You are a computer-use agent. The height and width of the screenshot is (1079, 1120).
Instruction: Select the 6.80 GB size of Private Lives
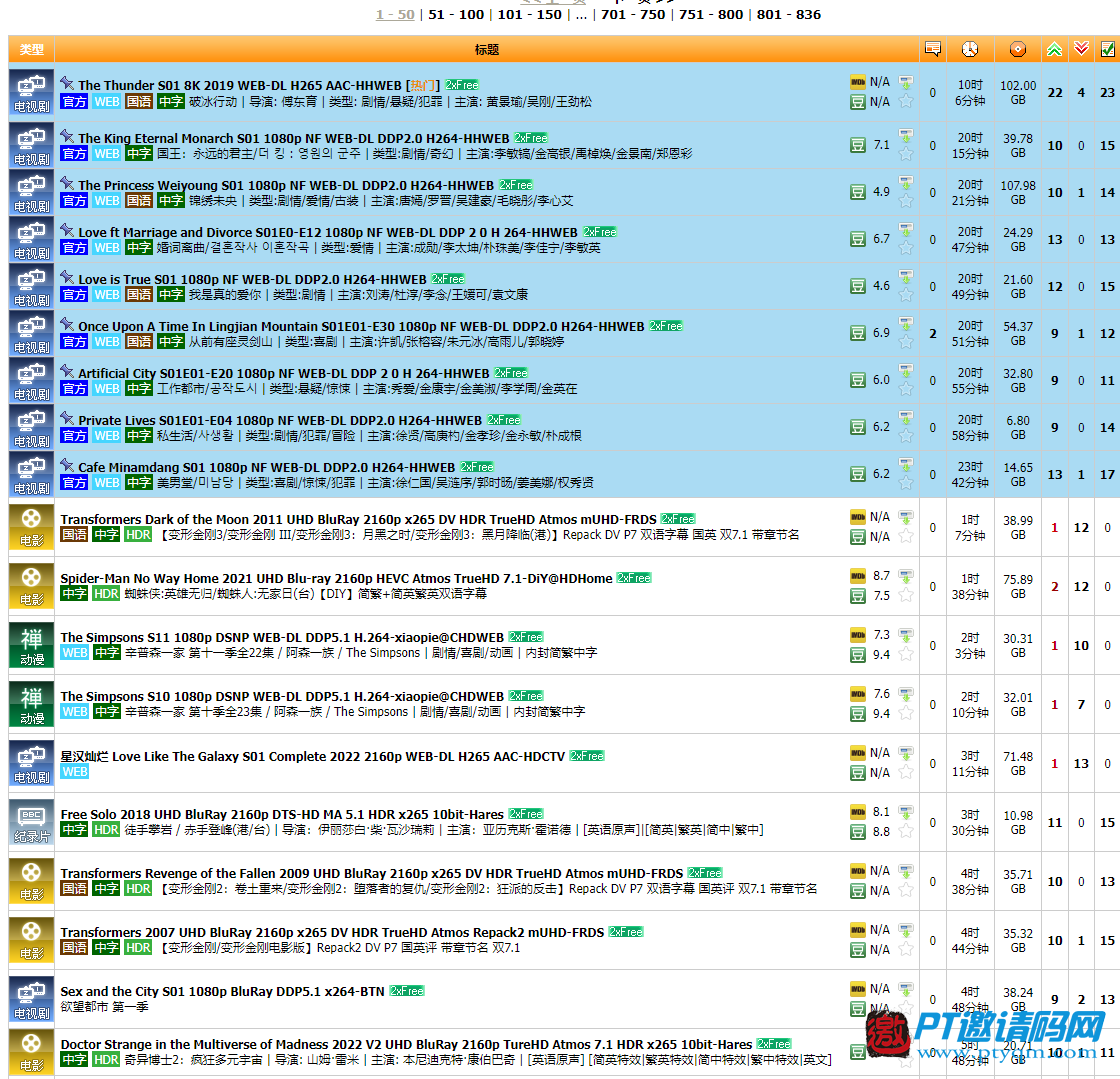pyautogui.click(x=1018, y=427)
